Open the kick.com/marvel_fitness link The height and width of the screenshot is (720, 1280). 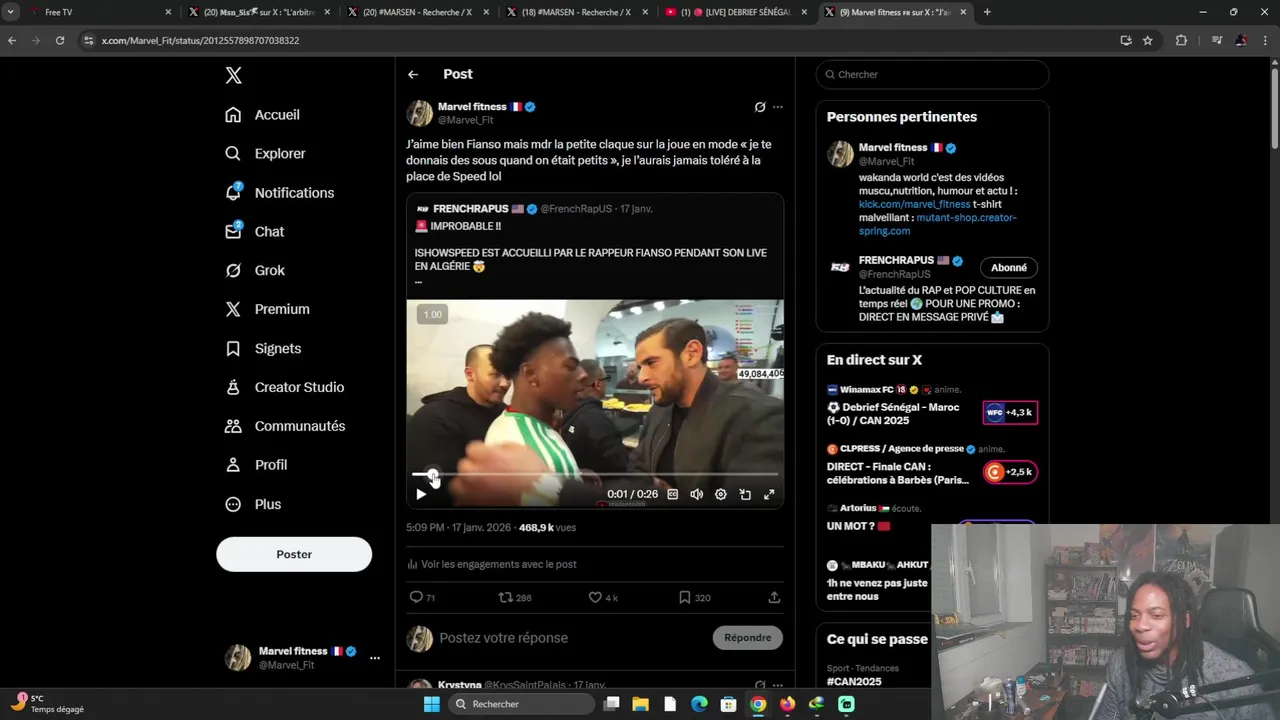coord(914,204)
